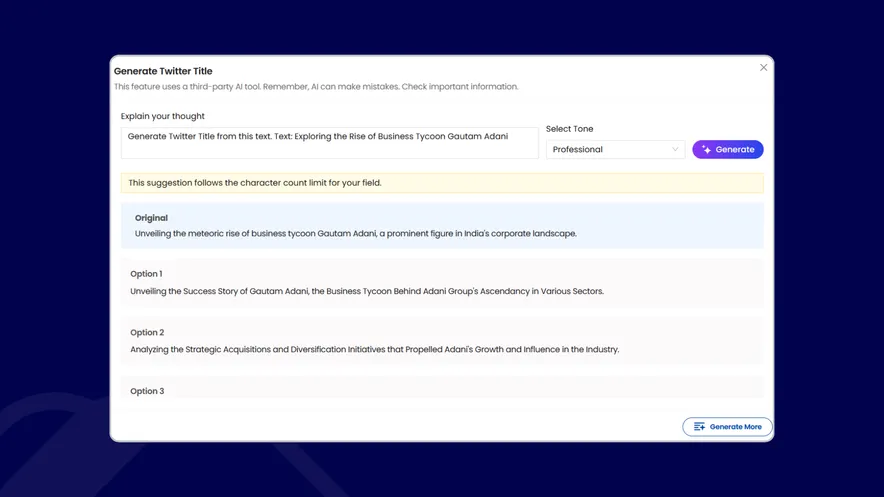Select text starting 'Analyzing the Strategic Acquisitions'
Image resolution: width=884 pixels, height=497 pixels.
pyautogui.click(x=374, y=350)
